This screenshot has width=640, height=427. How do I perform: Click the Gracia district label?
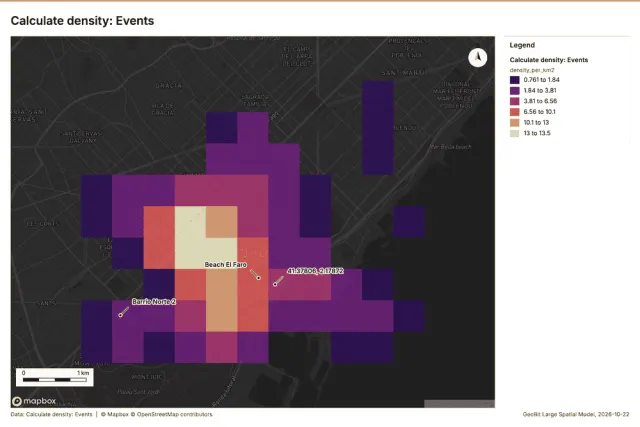click(x=169, y=86)
